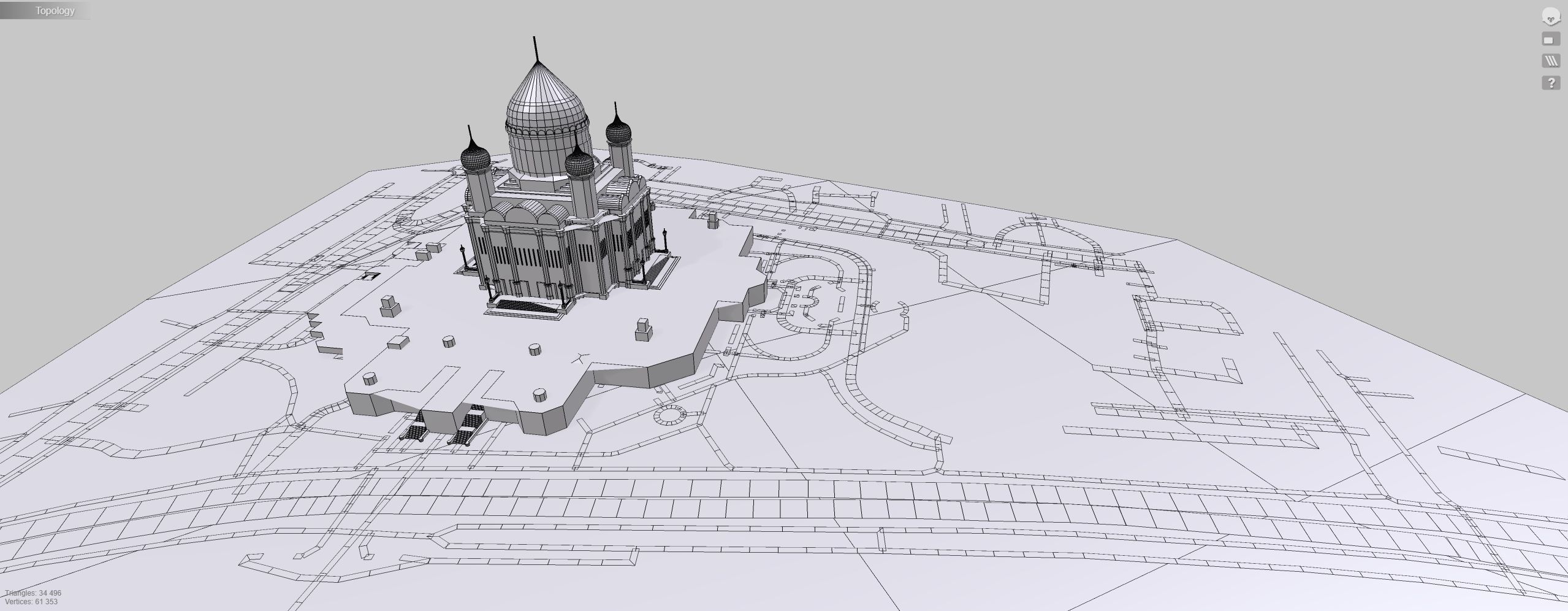Open layer views with the striped icon
Image resolution: width=1568 pixels, height=611 pixels.
(x=1551, y=61)
